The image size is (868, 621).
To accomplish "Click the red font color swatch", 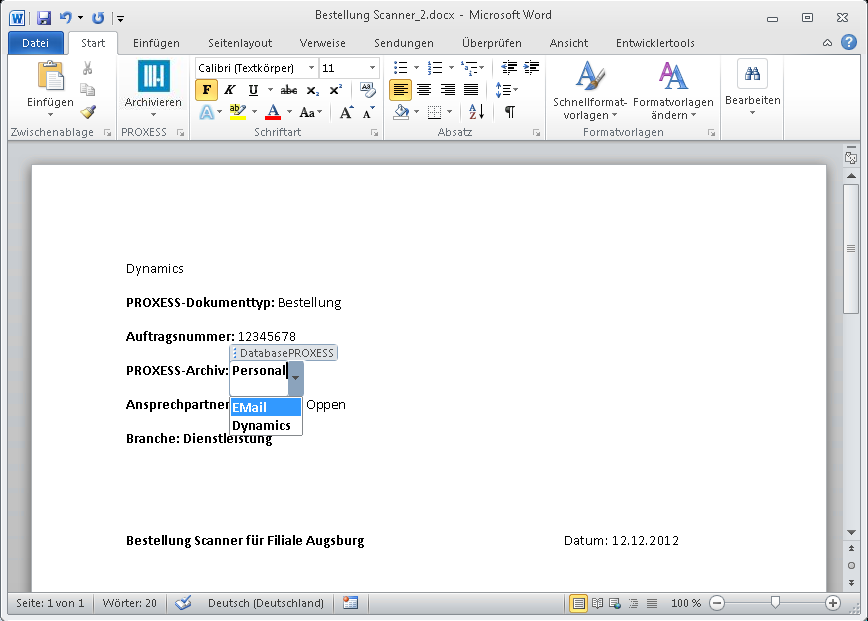I will click(x=273, y=112).
